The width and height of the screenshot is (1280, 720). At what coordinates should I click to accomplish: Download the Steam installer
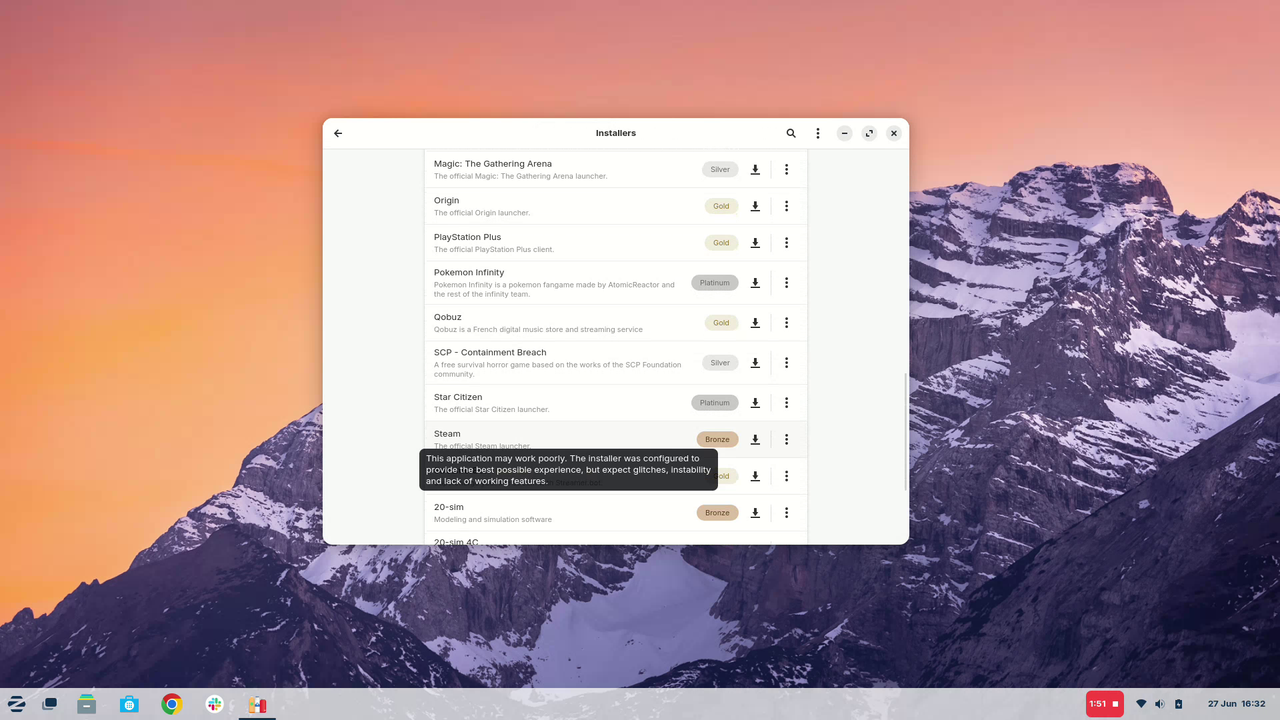coord(755,439)
